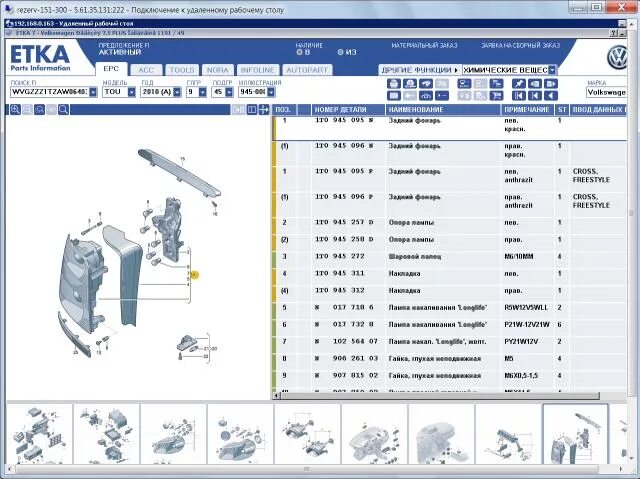This screenshot has width=640, height=479.
Task: Click the toolbar icon right of the pushpin
Action: point(535,84)
